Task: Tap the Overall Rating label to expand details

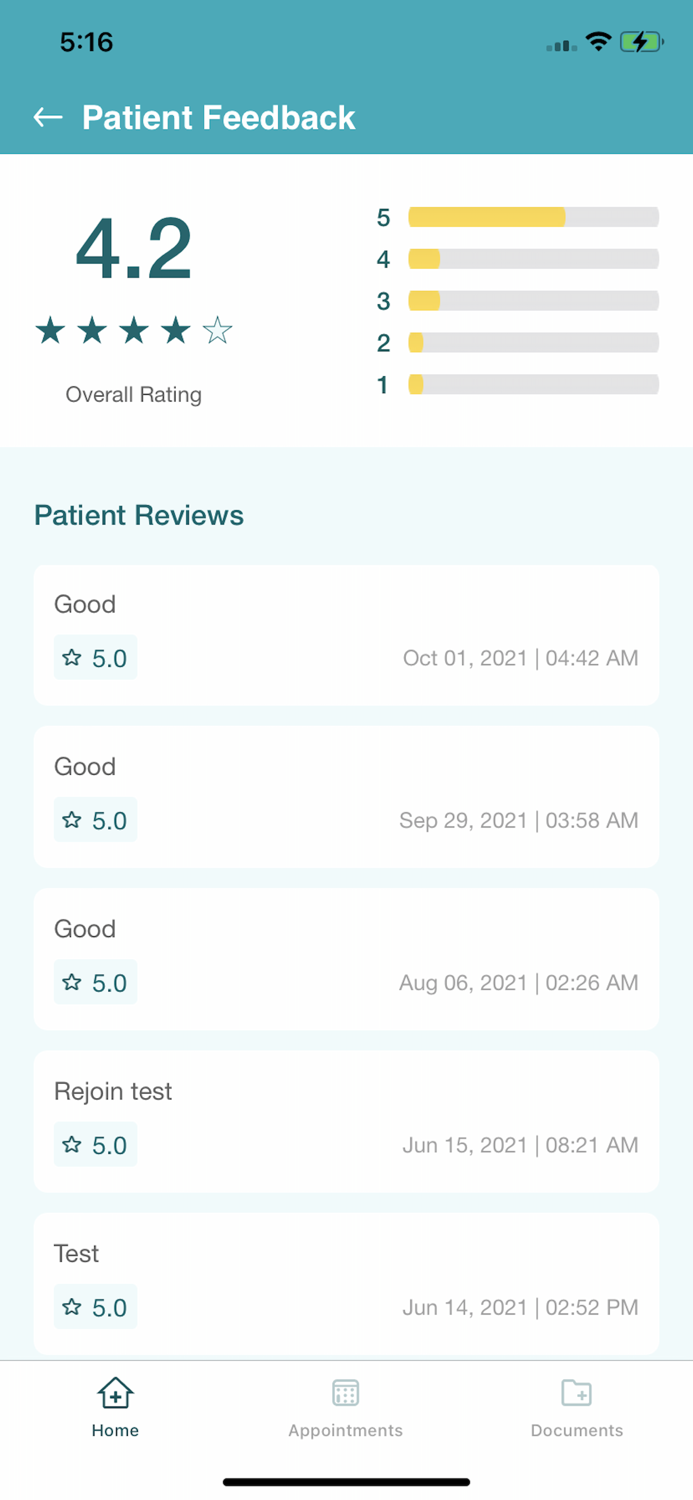Action: click(133, 394)
